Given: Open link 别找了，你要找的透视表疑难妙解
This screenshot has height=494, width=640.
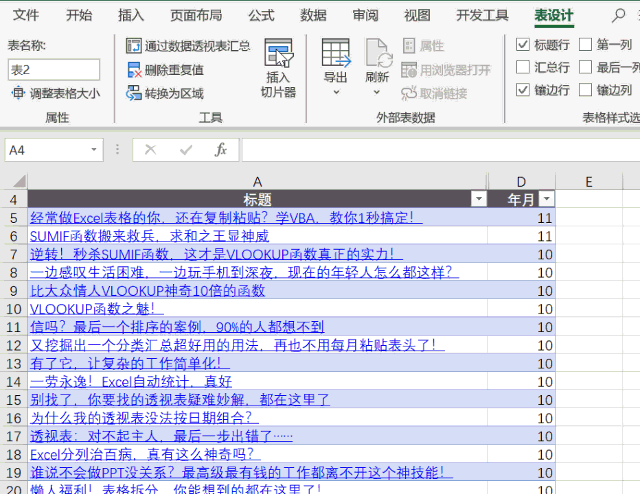Looking at the screenshot, I should coord(180,400).
